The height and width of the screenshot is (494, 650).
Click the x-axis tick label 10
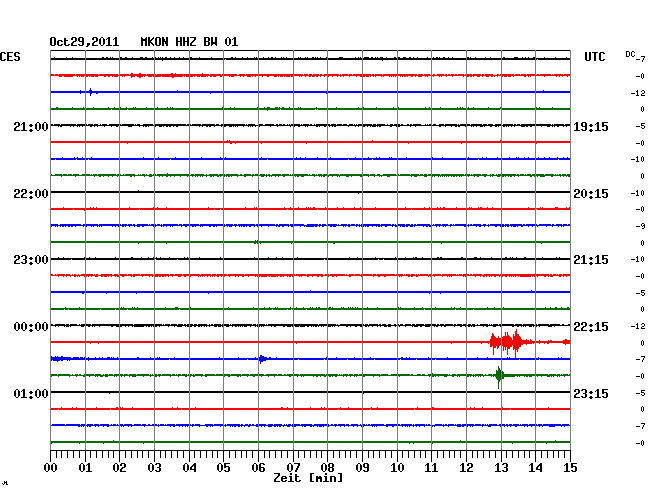397,468
